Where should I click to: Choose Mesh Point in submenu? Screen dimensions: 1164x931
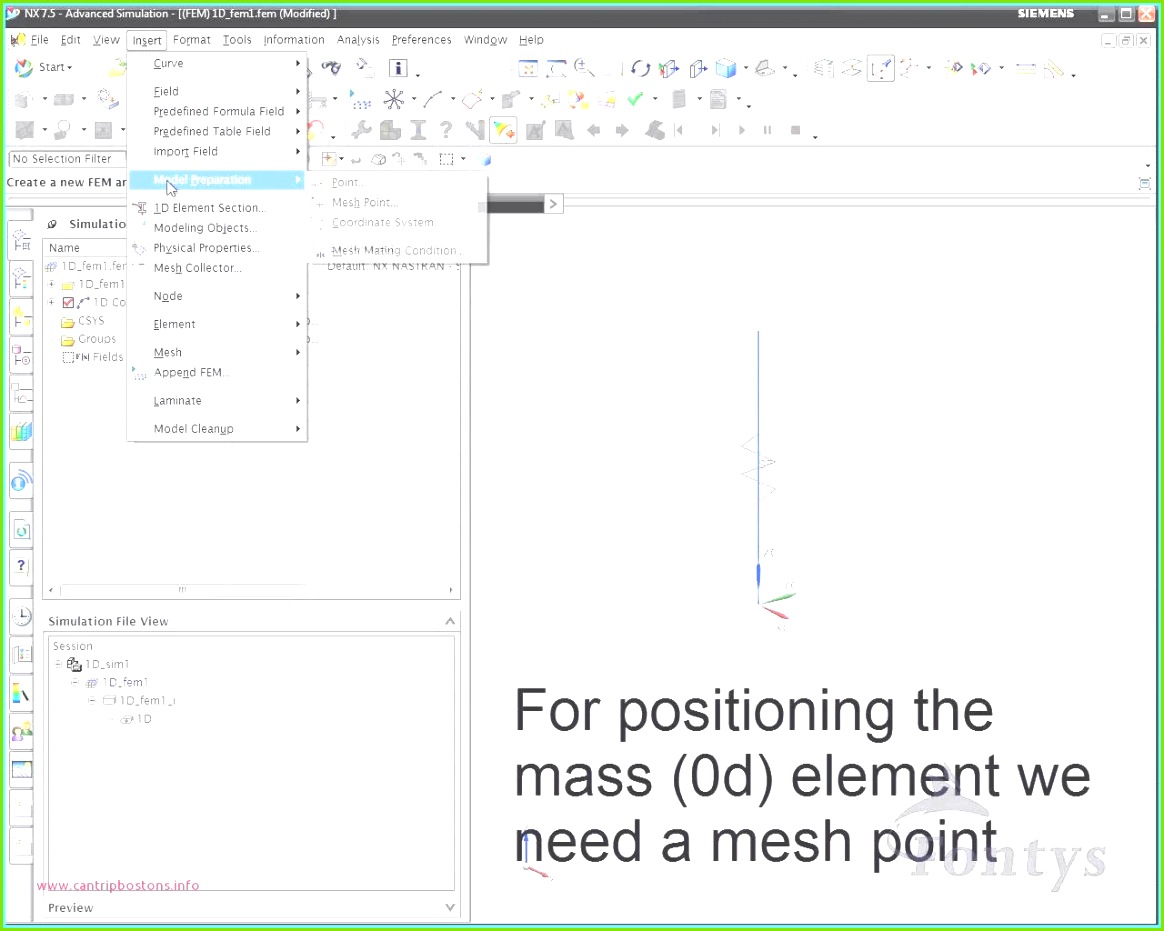point(364,203)
